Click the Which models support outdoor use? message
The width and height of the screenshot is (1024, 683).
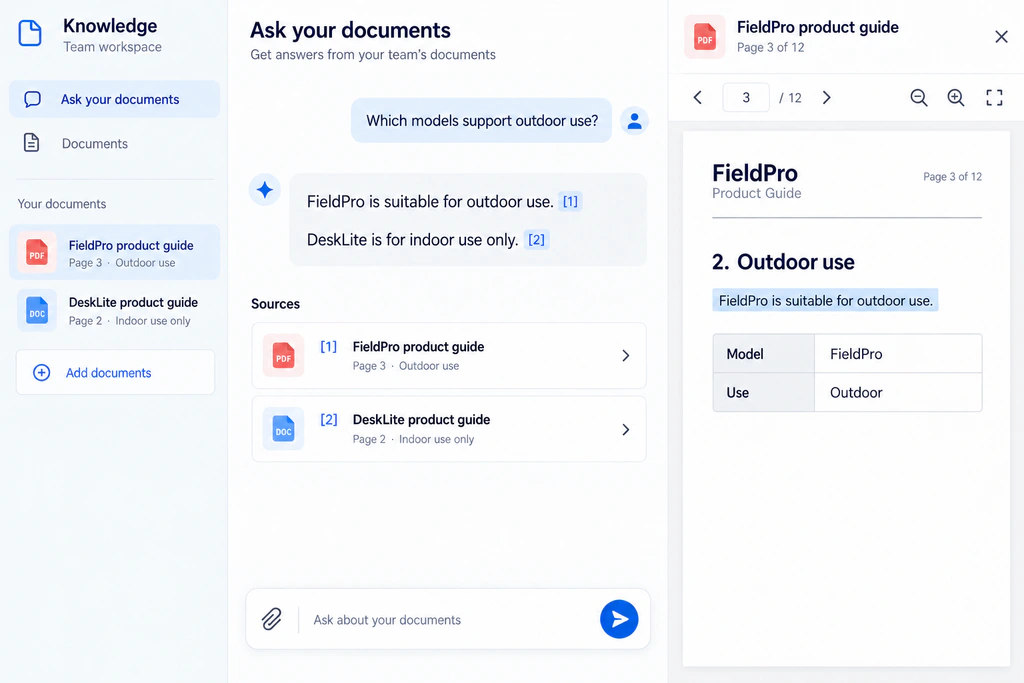click(481, 121)
